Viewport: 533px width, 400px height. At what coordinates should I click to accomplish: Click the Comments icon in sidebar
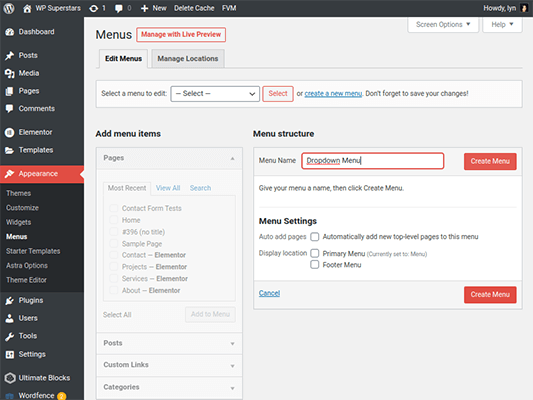[10, 109]
